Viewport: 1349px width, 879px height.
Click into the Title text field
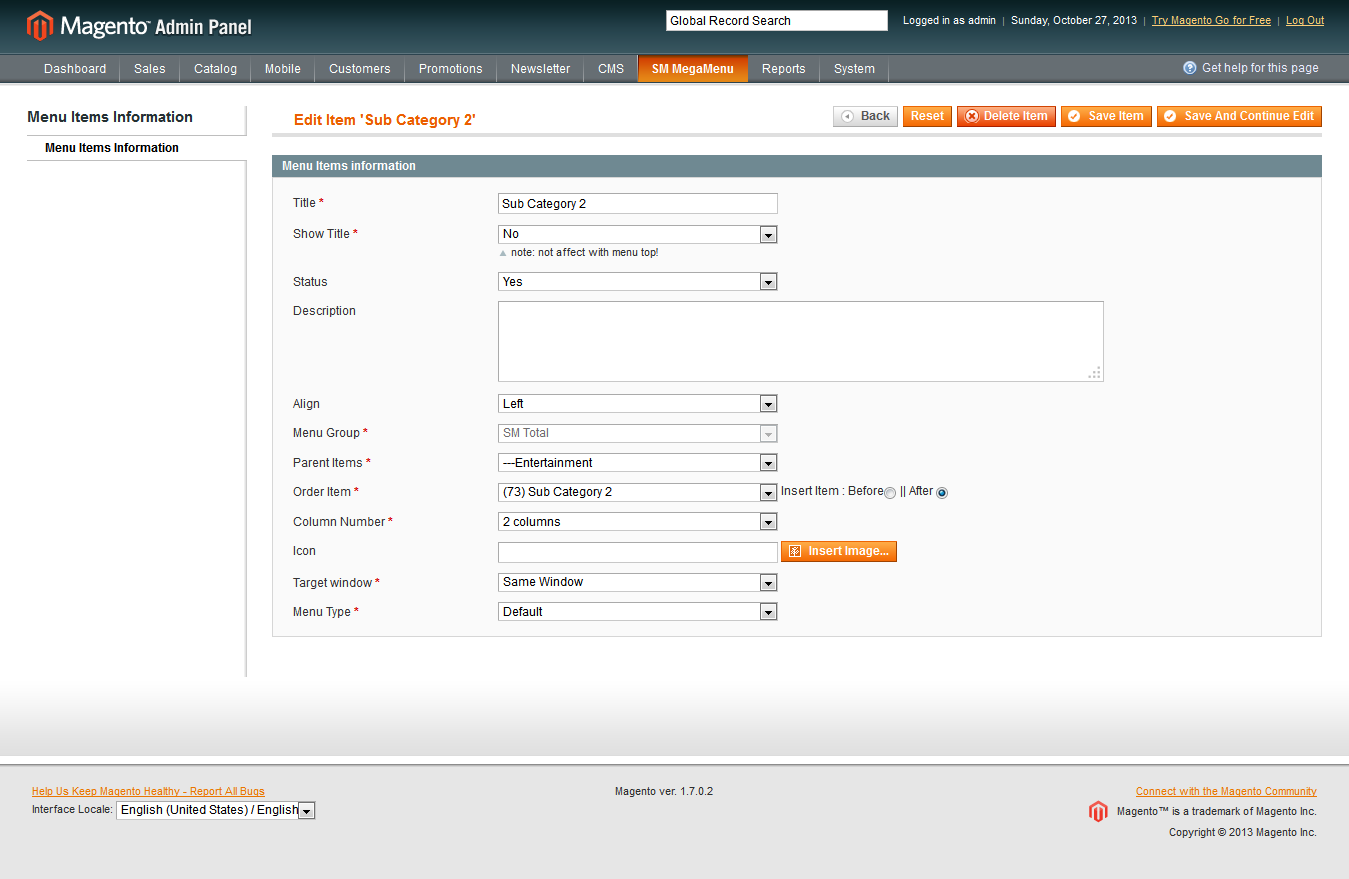coord(638,203)
